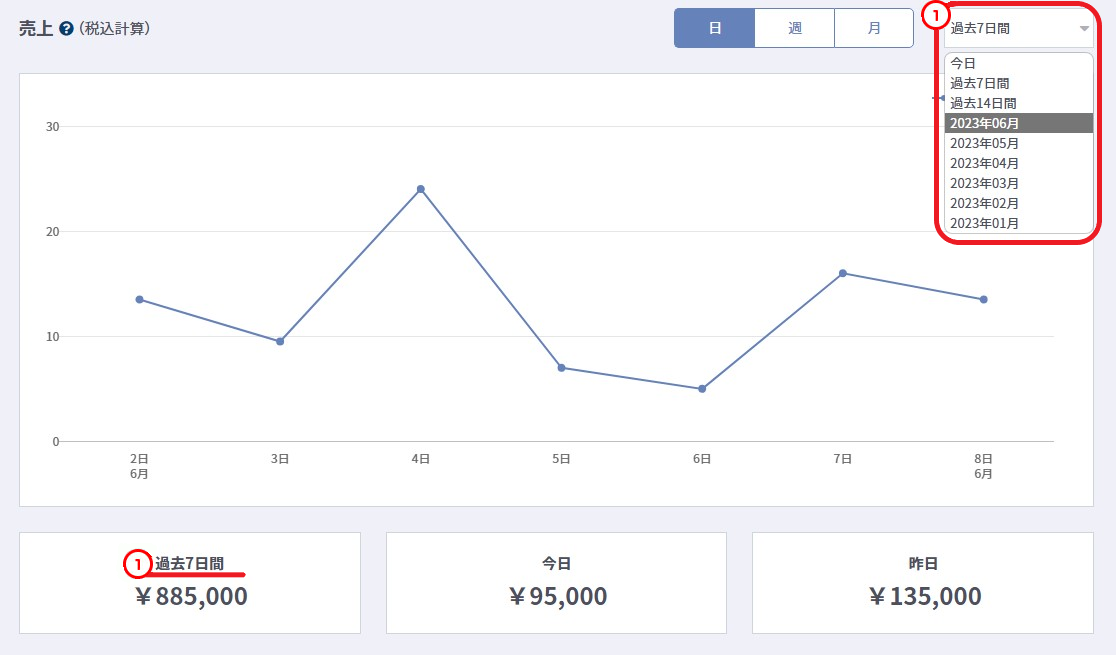Choose 2023年01月 at the bottom of list

[984, 223]
